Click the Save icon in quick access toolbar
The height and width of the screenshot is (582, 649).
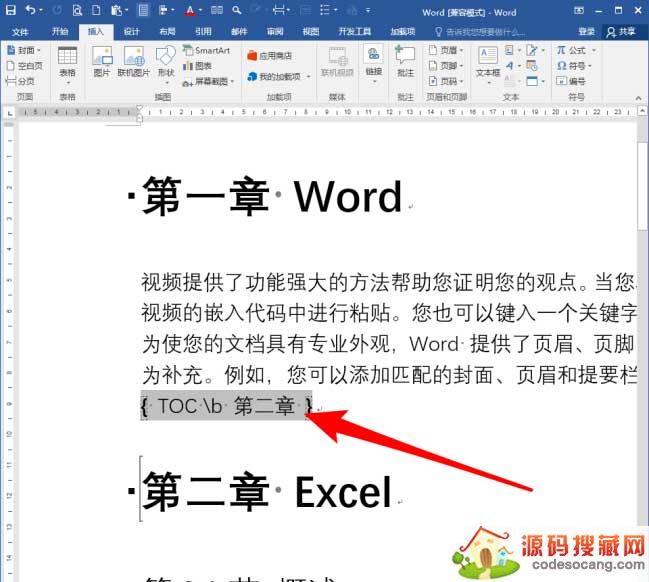(x=9, y=11)
